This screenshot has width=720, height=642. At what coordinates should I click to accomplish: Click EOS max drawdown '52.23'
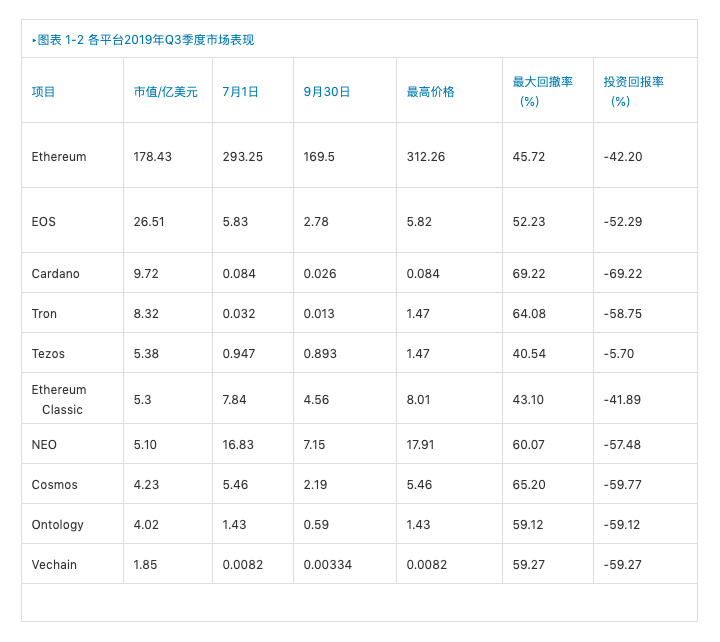point(529,222)
